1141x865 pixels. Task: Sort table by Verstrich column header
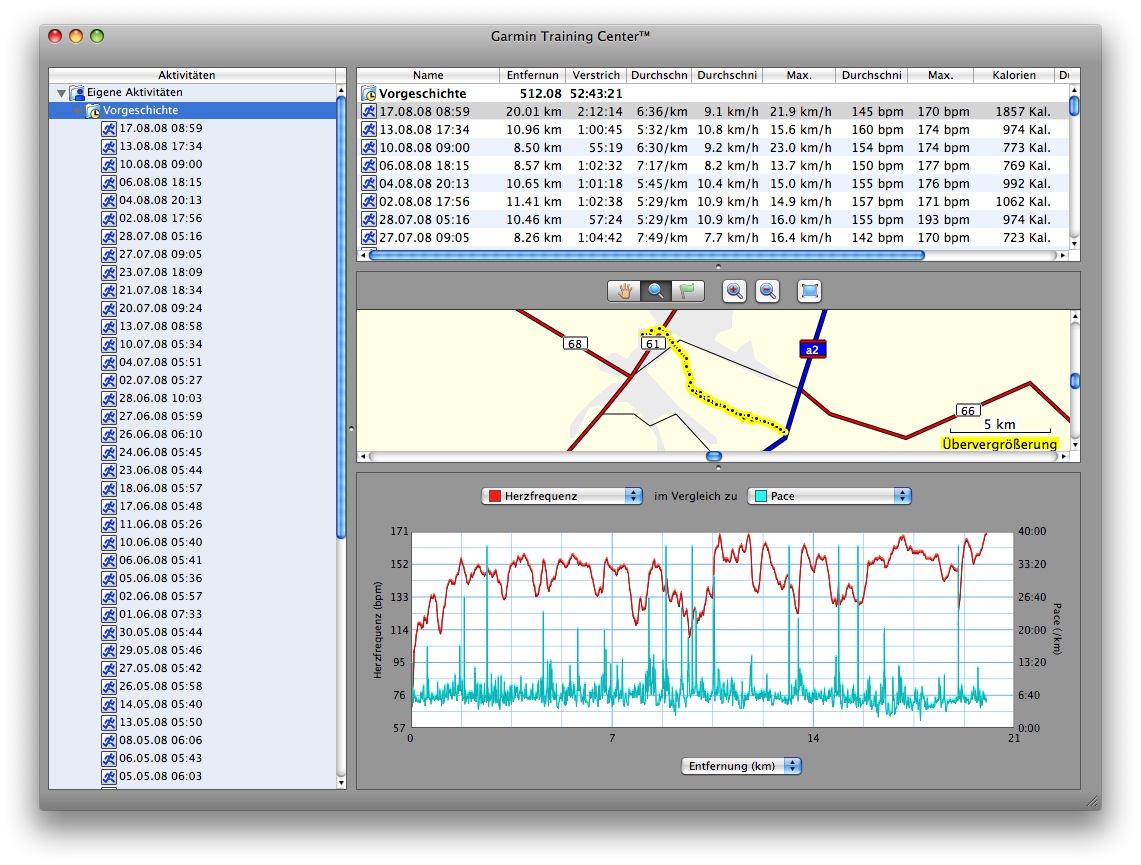pos(595,75)
